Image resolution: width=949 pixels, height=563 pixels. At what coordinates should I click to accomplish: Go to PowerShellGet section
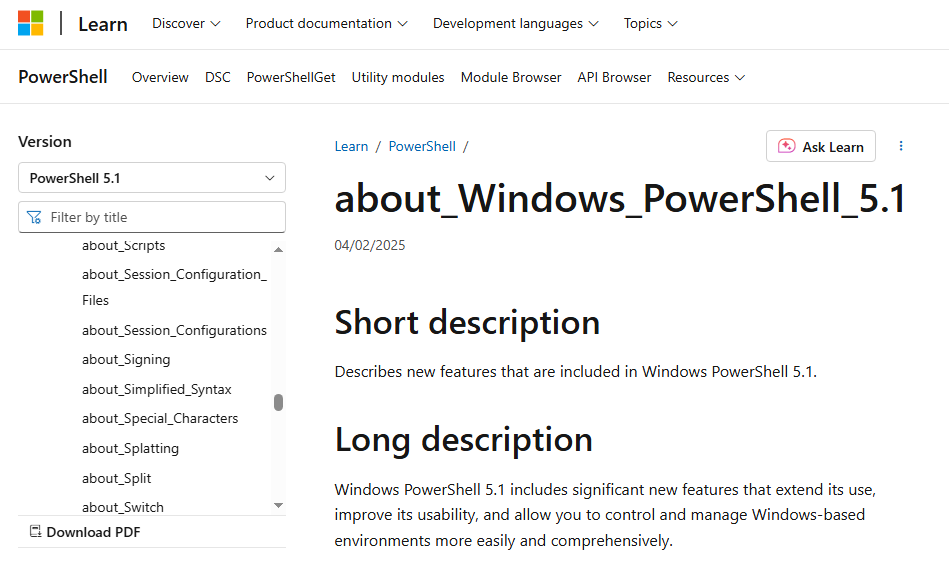(x=291, y=77)
